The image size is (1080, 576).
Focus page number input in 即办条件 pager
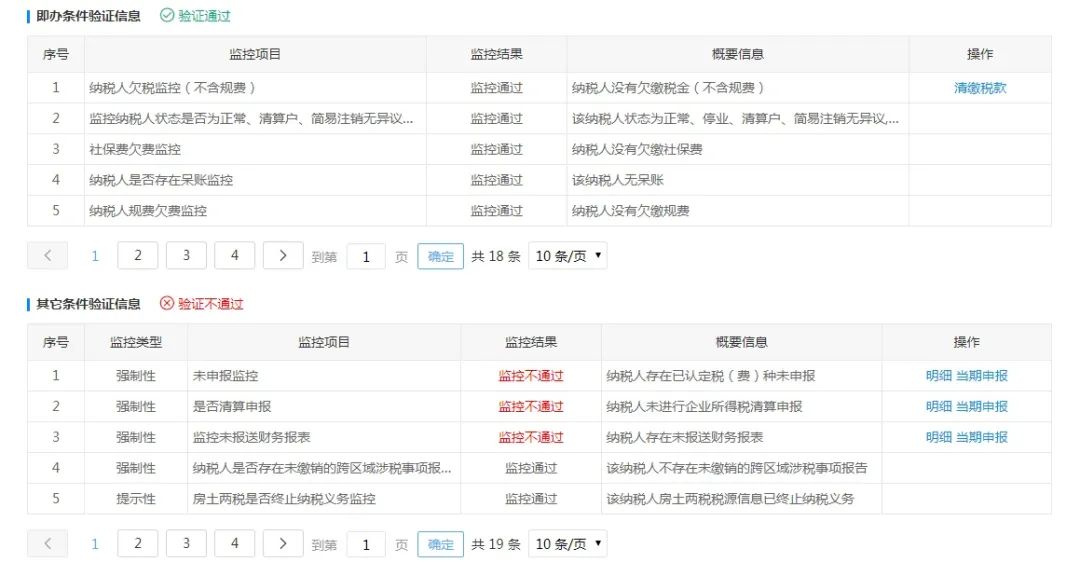point(366,257)
